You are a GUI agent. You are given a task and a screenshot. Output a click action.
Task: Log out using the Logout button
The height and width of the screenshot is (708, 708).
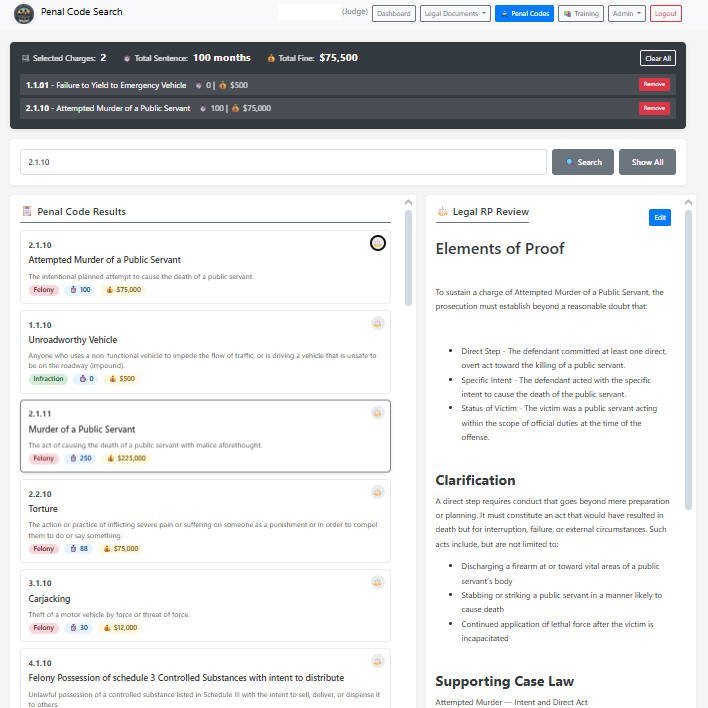tap(666, 14)
